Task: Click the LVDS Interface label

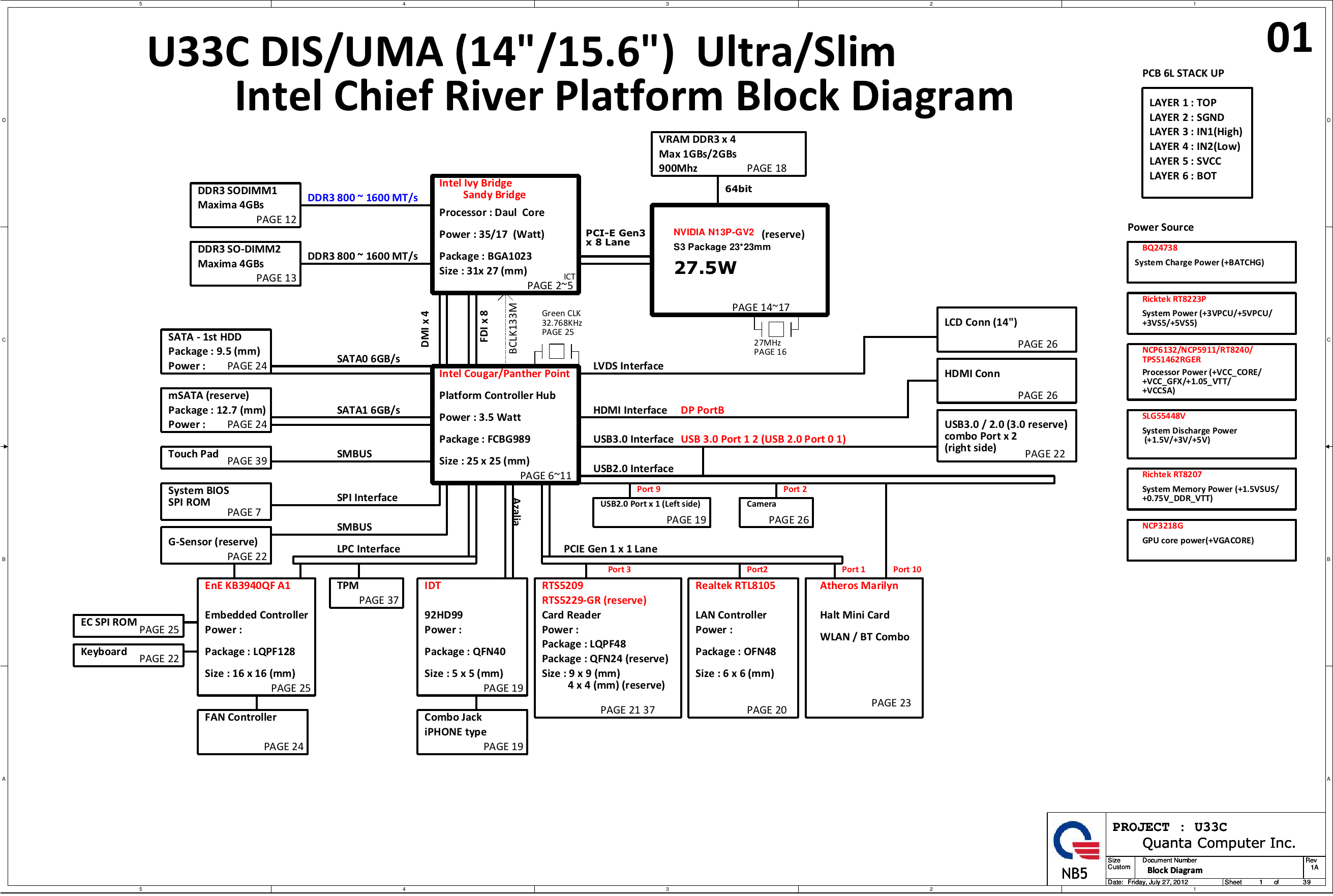Action: (628, 366)
